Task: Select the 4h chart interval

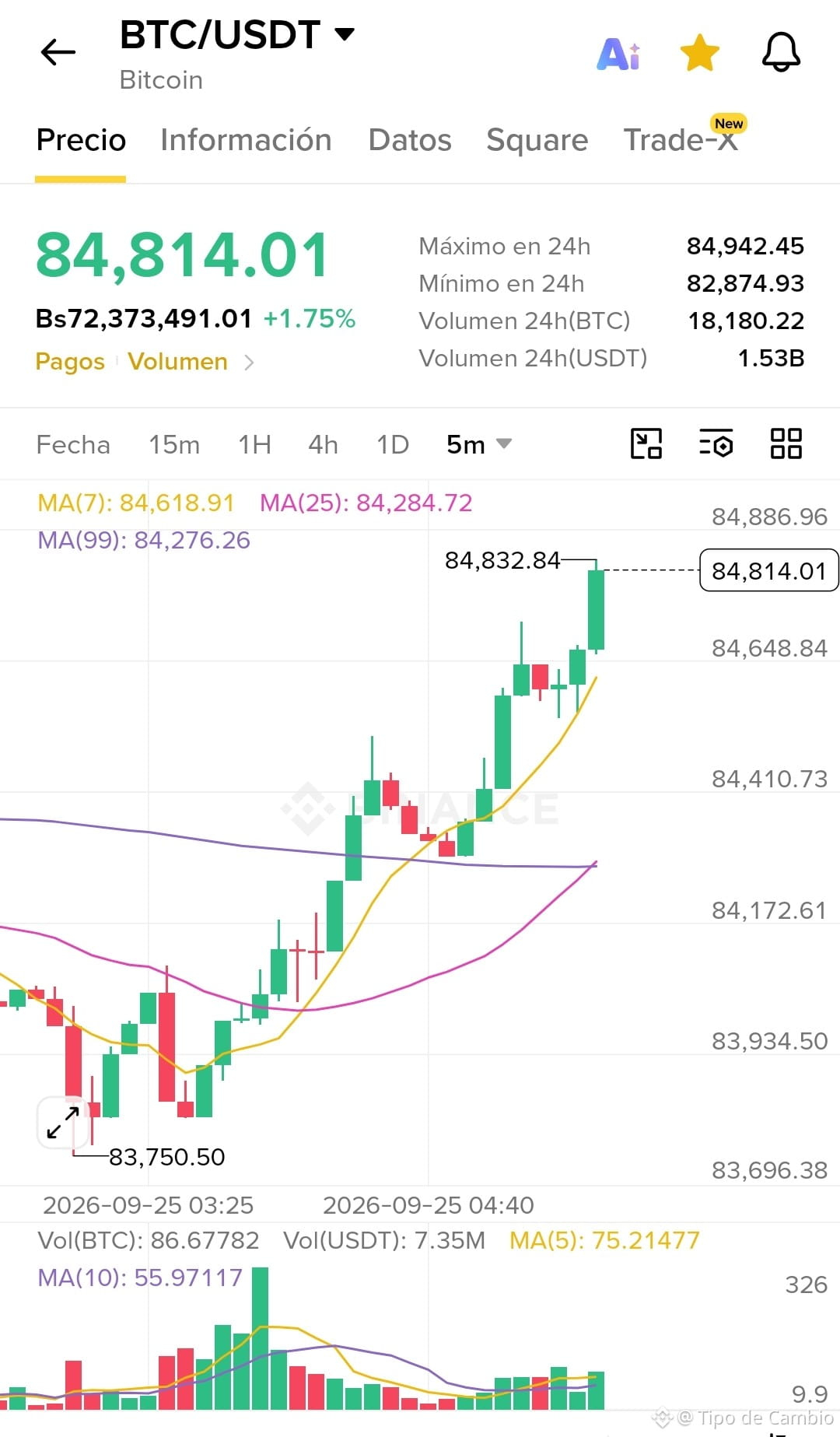Action: (x=323, y=444)
